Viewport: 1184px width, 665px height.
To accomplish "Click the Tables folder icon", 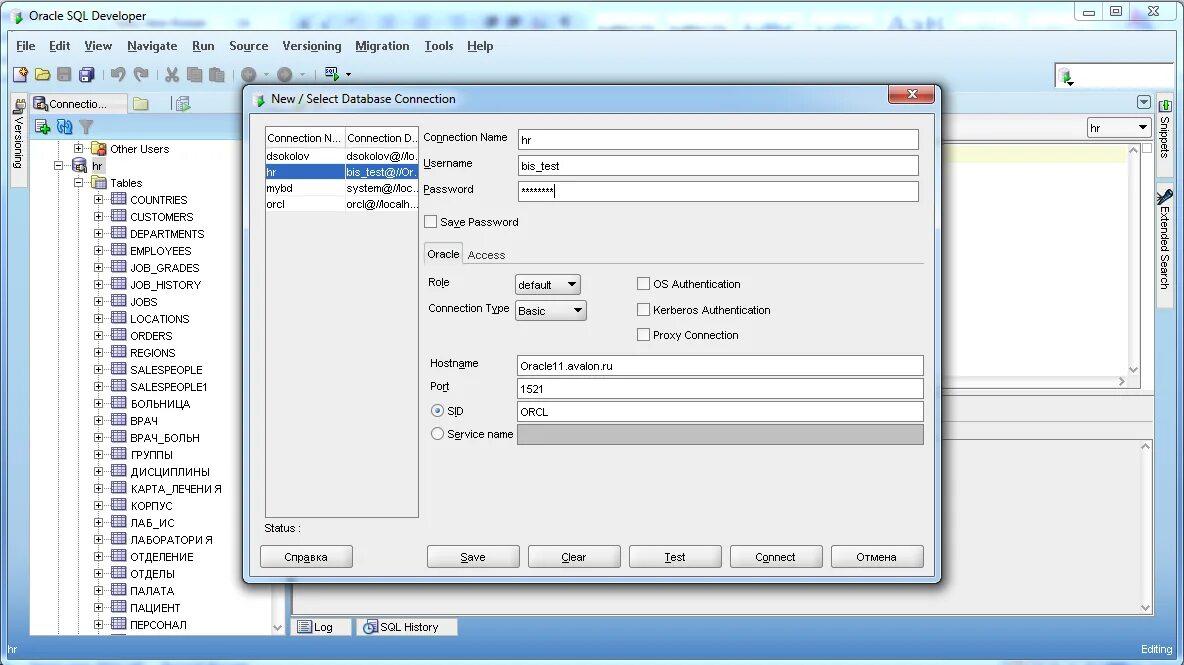I will [x=98, y=183].
